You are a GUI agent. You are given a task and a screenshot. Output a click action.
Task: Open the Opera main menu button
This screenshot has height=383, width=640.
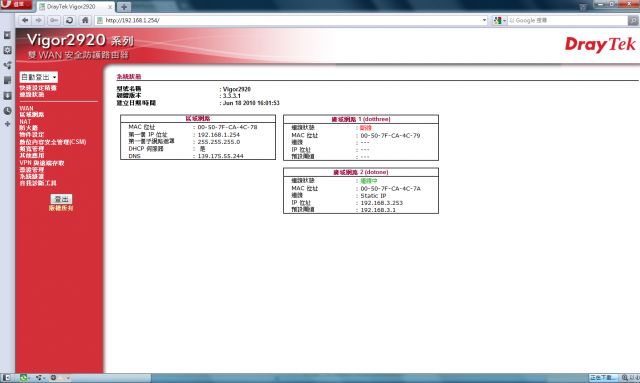pyautogui.click(x=16, y=4)
